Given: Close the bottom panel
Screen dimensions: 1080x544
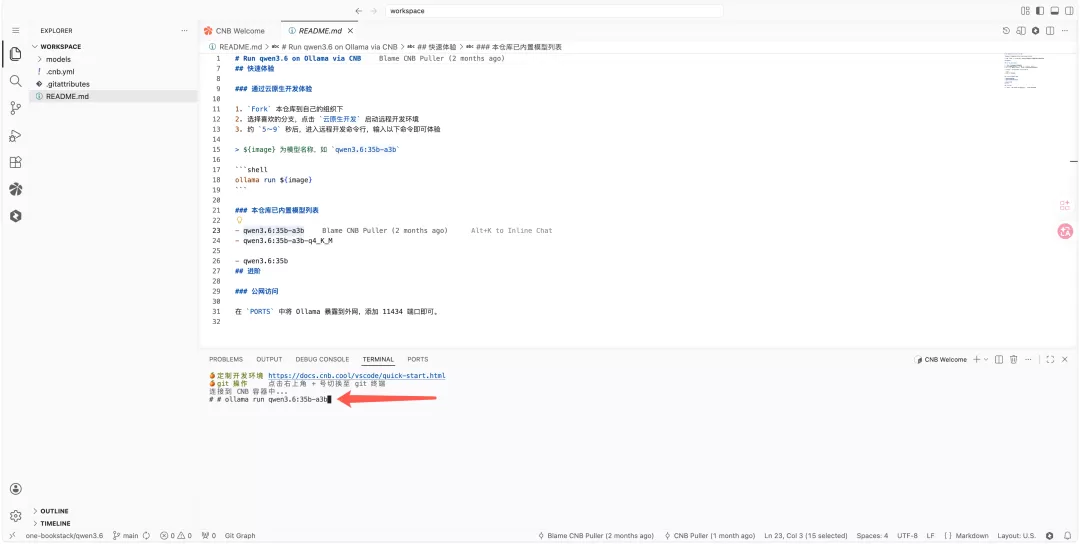Looking at the screenshot, I should tap(1065, 359).
